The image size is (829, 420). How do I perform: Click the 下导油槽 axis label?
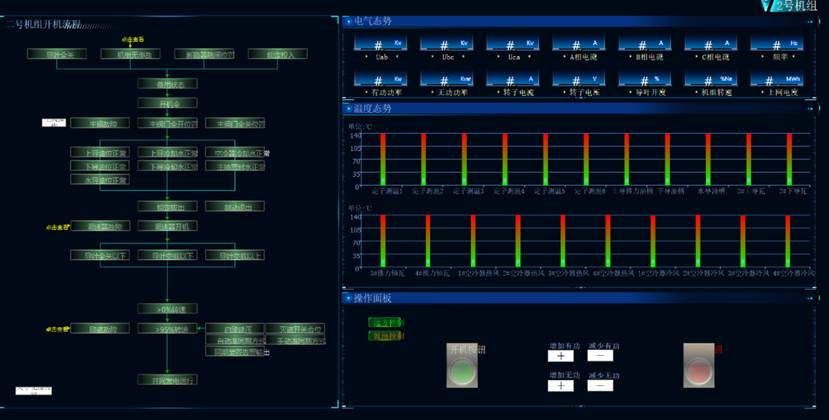coord(670,191)
